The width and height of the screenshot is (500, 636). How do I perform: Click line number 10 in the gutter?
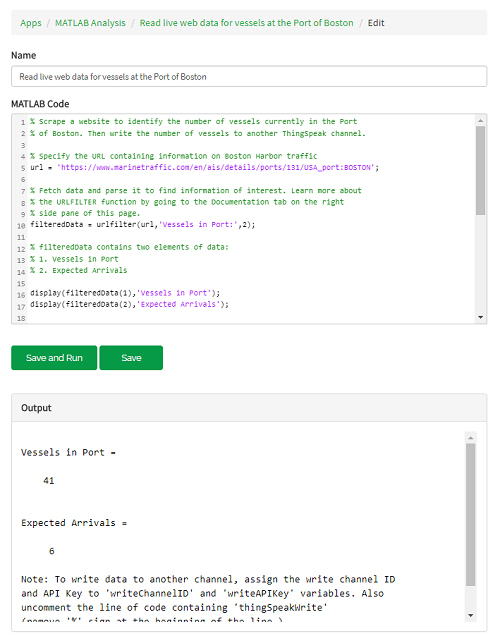coord(21,225)
